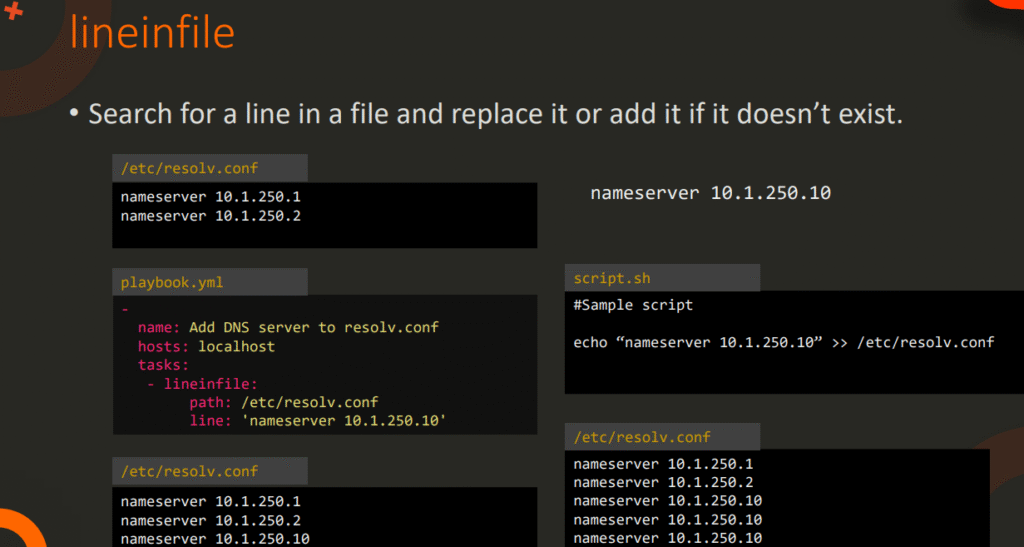Click the orange plus icon in the corner
1024x547 pixels.
tap(13, 11)
